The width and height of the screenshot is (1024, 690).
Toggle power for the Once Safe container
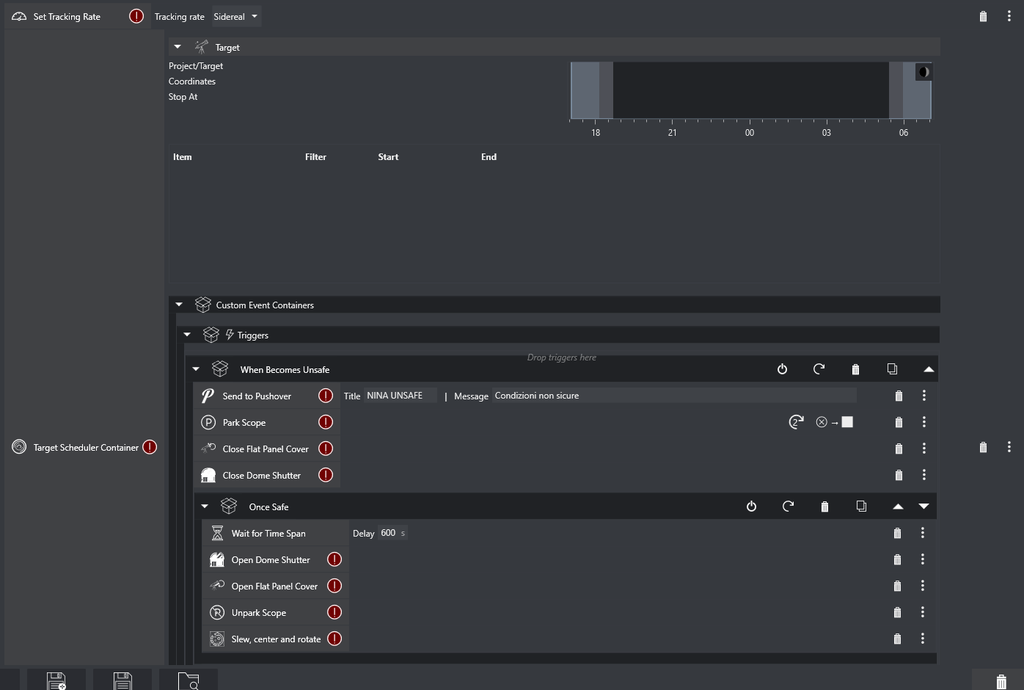tap(751, 506)
